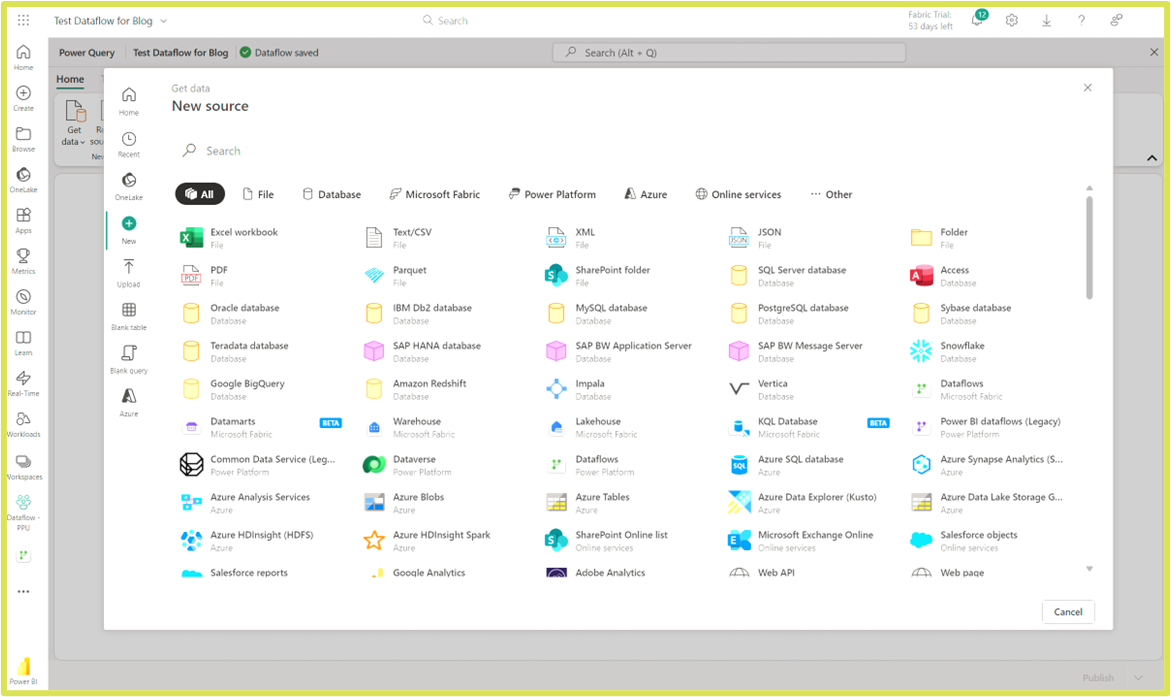Click Cancel in the Get data dialog
The height and width of the screenshot is (697, 1171).
pos(1068,612)
